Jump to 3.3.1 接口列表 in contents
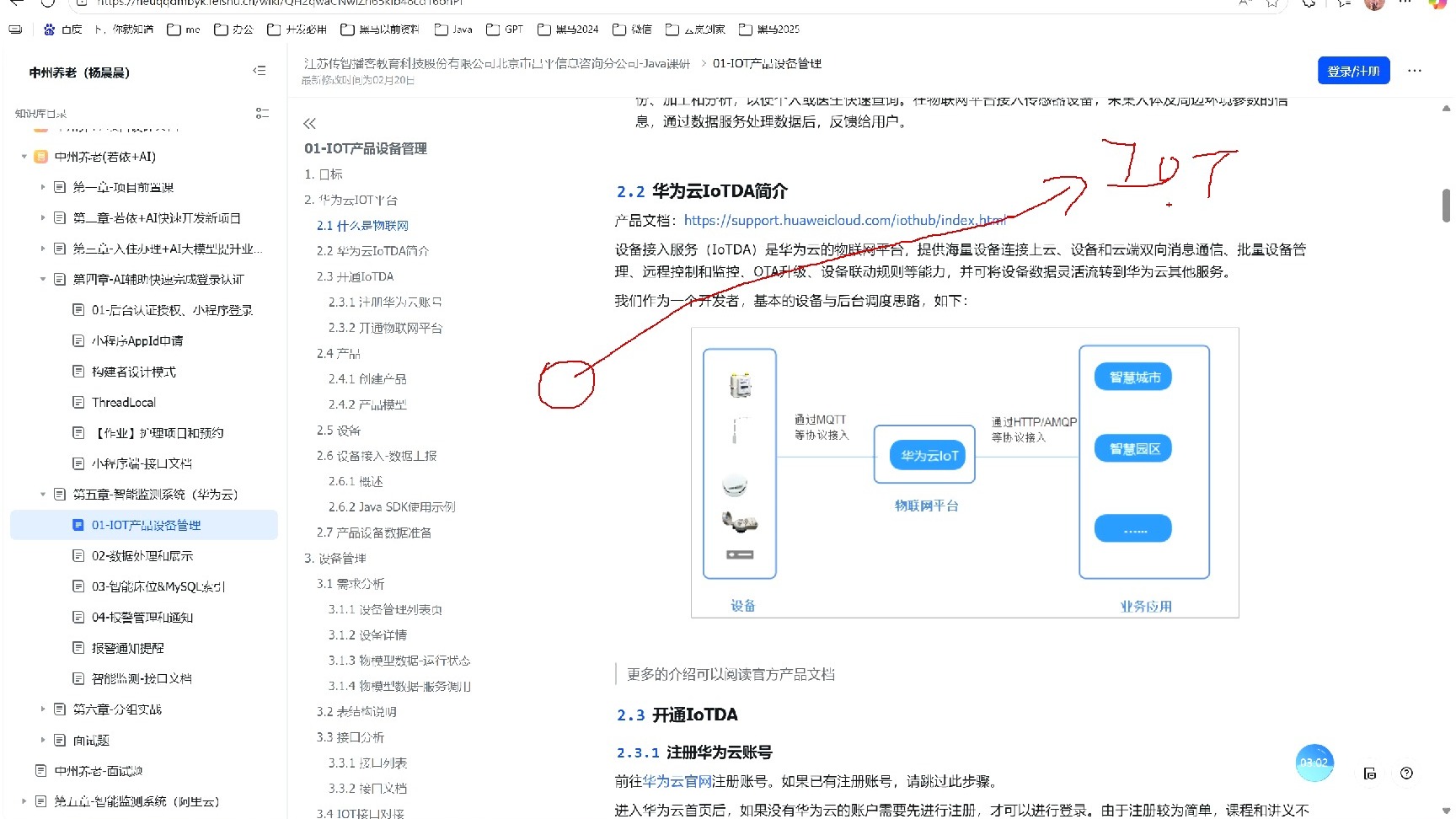The height and width of the screenshot is (819, 1456). tap(367, 763)
